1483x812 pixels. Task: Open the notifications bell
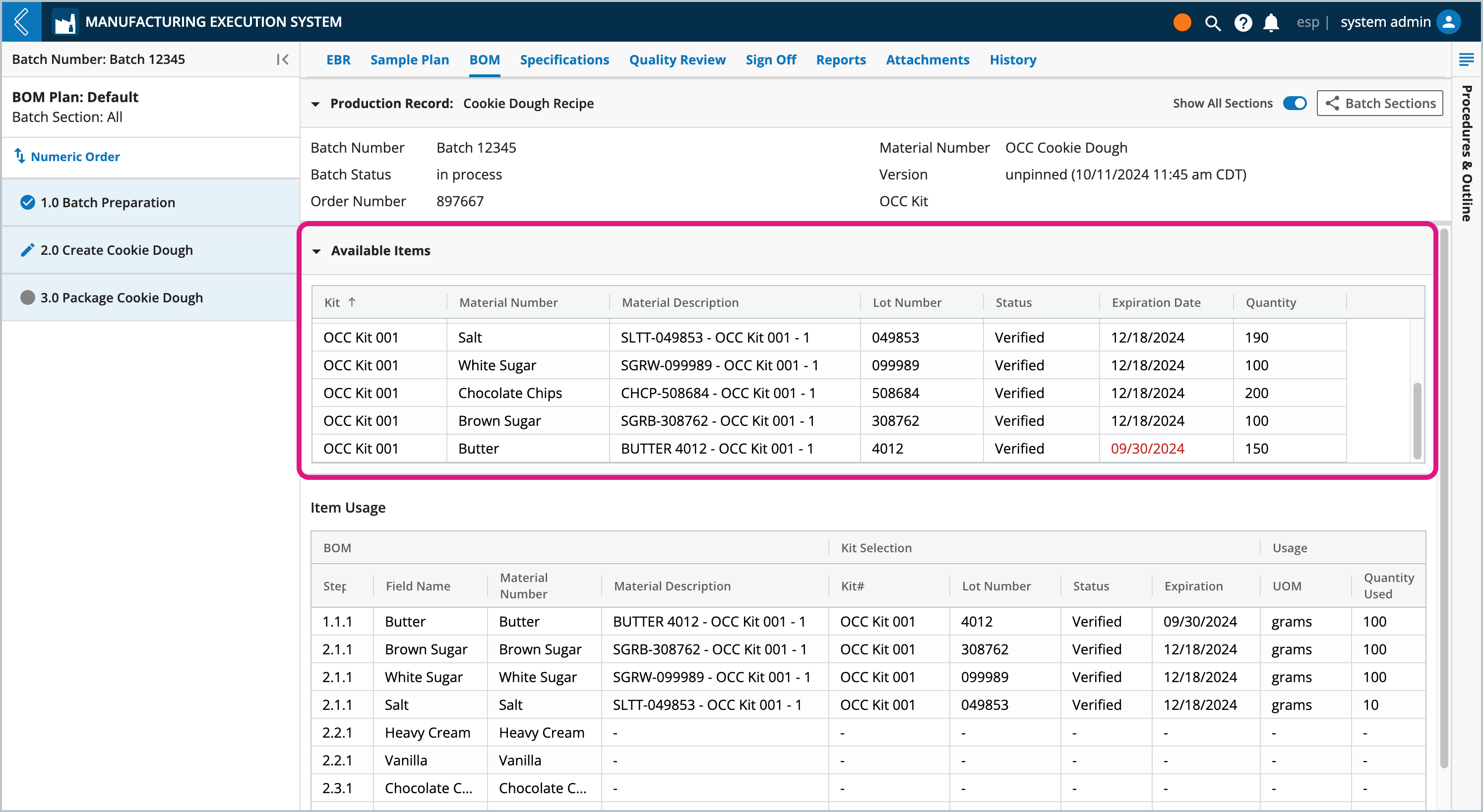pyautogui.click(x=1271, y=22)
